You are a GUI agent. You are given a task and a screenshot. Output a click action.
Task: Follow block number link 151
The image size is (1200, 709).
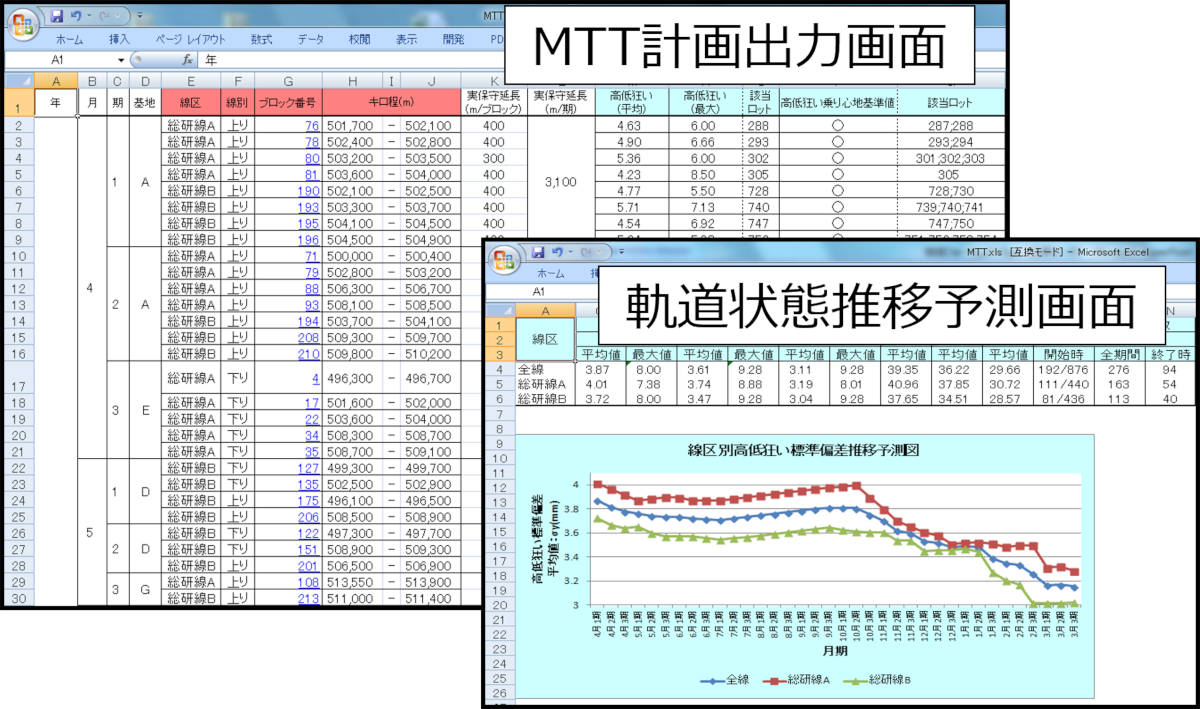(308, 549)
